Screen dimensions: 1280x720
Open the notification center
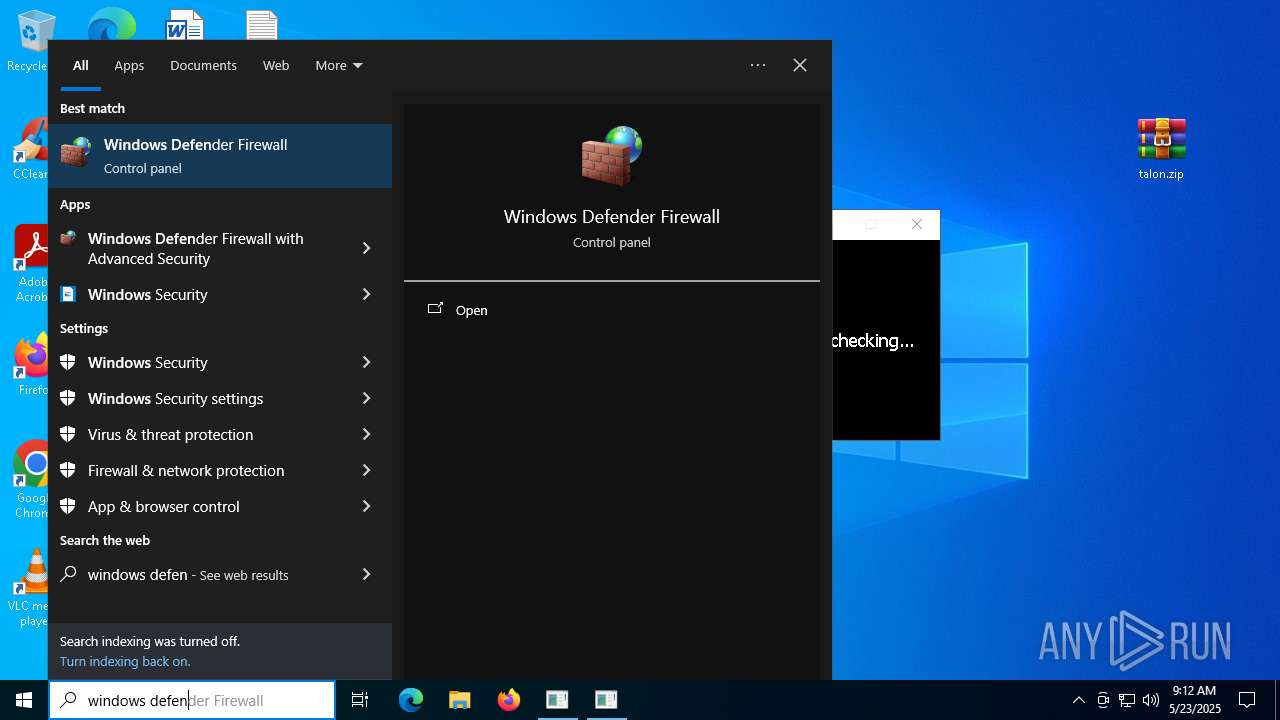[1247, 700]
